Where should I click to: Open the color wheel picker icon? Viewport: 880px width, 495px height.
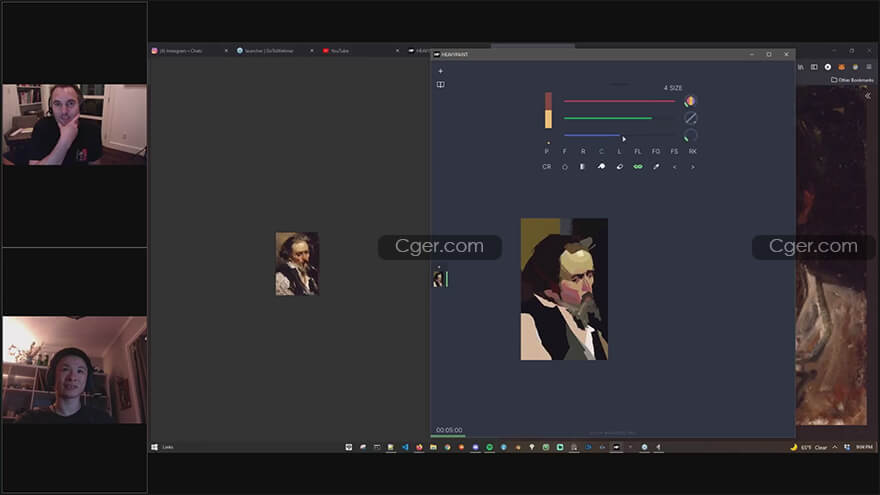click(x=690, y=101)
